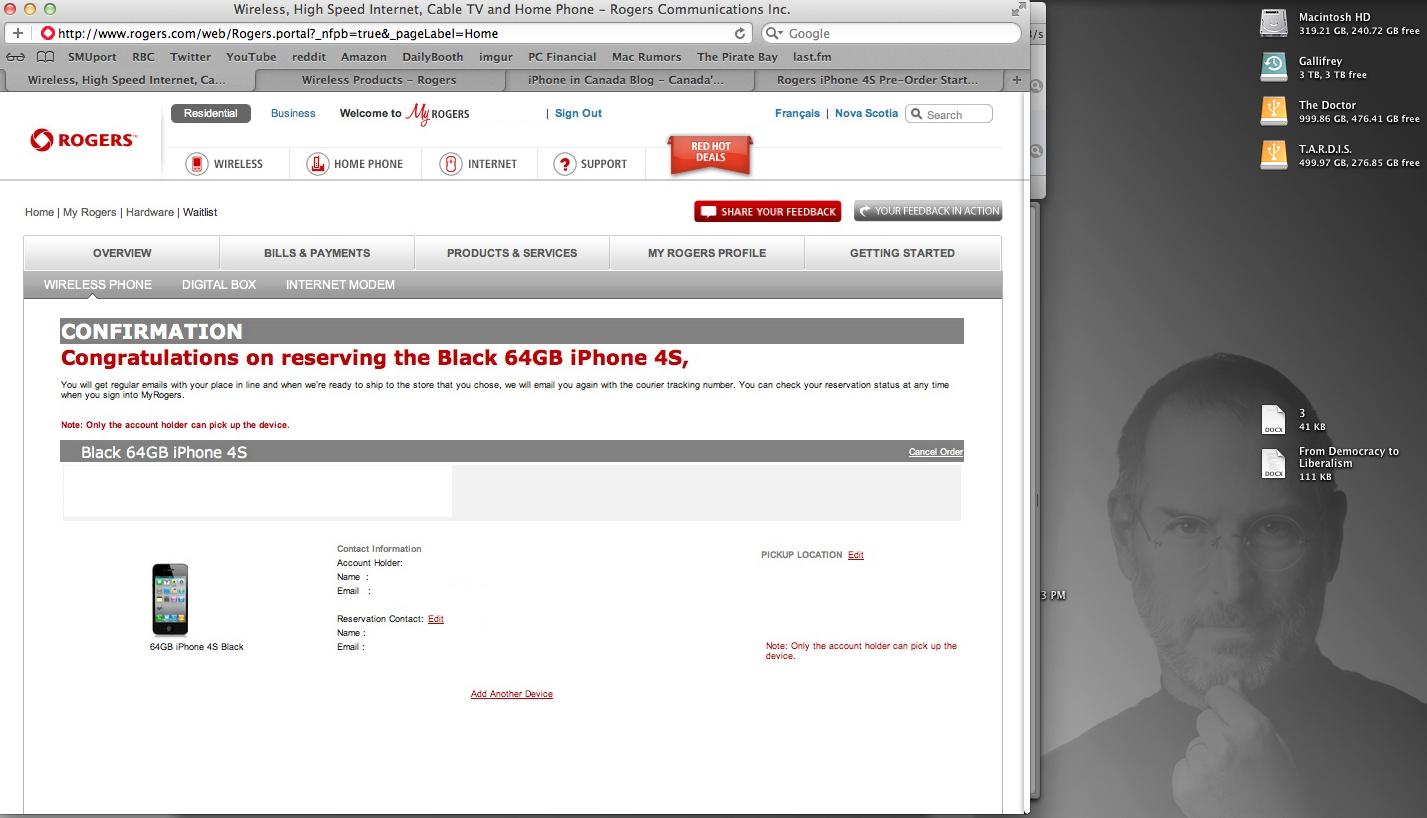The width and height of the screenshot is (1427, 818).
Task: Go to Home breadcrumb link
Action: 39,212
